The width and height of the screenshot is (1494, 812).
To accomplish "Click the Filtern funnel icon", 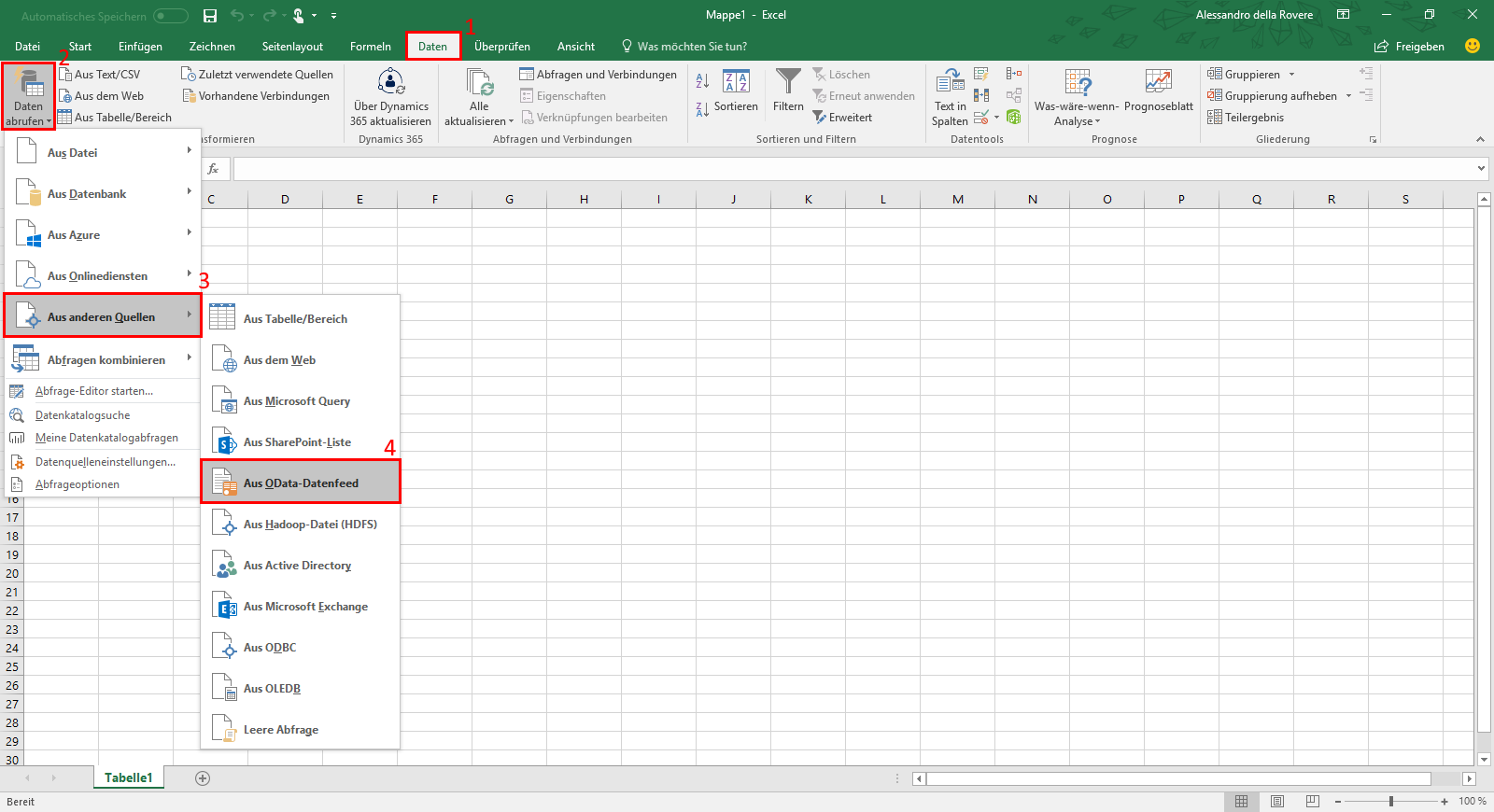I will [788, 82].
